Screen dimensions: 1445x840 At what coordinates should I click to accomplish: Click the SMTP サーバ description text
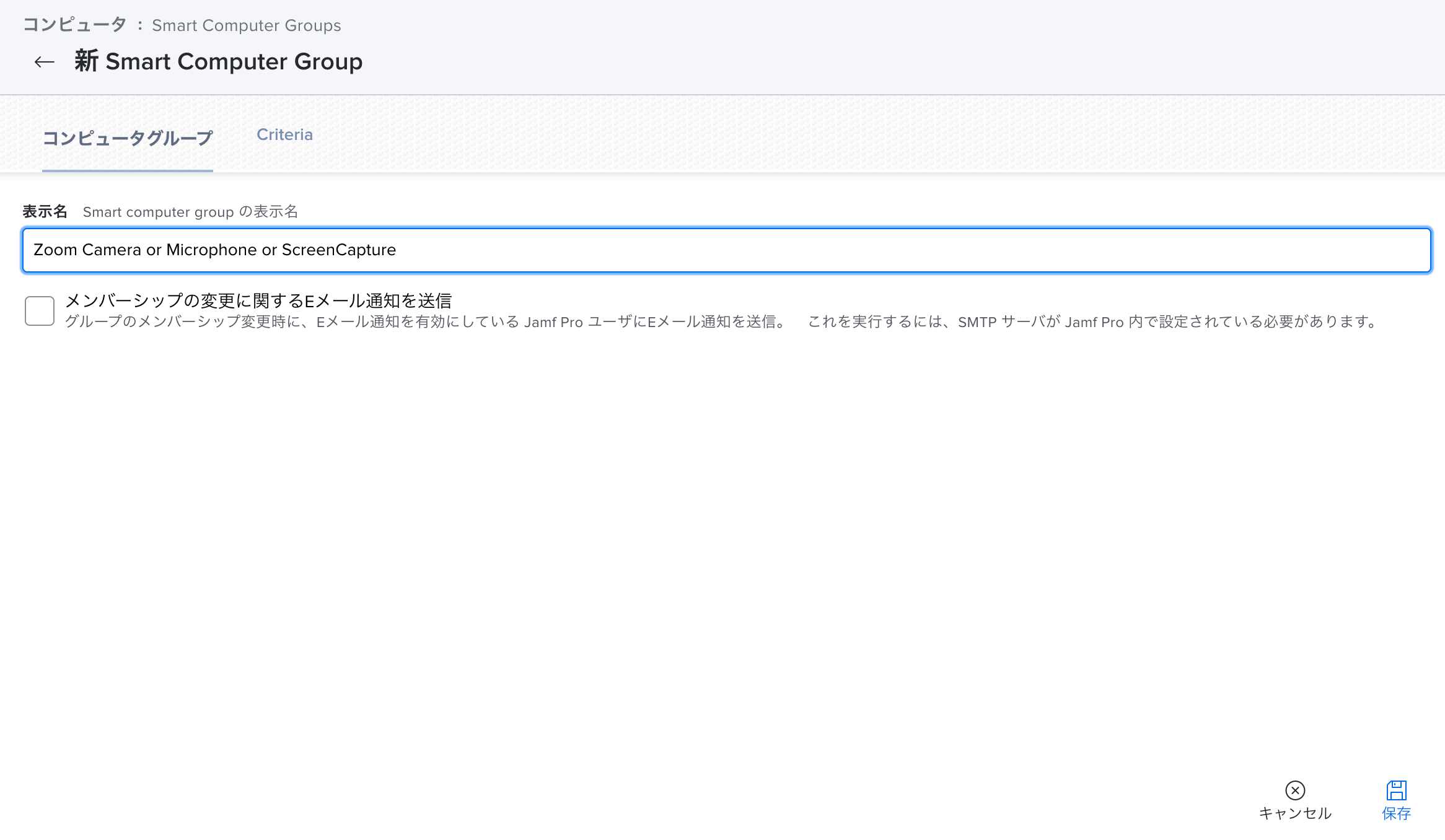[x=1094, y=322]
